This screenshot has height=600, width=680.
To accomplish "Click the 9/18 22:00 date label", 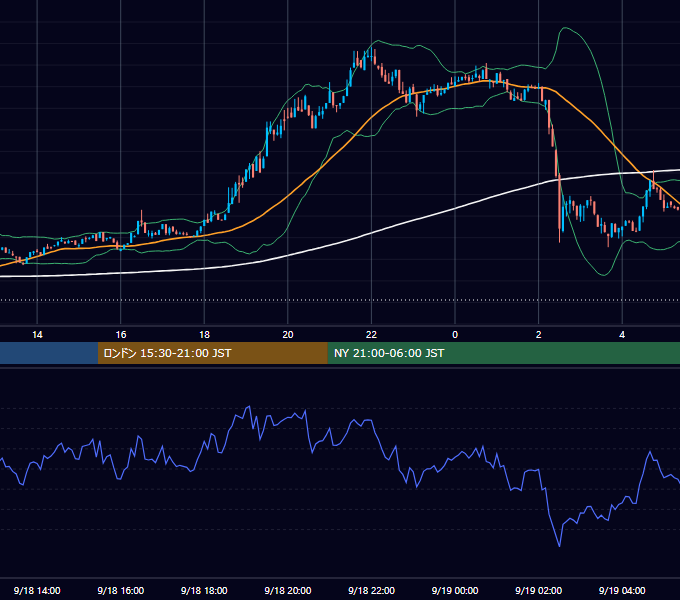I will coord(371,590).
